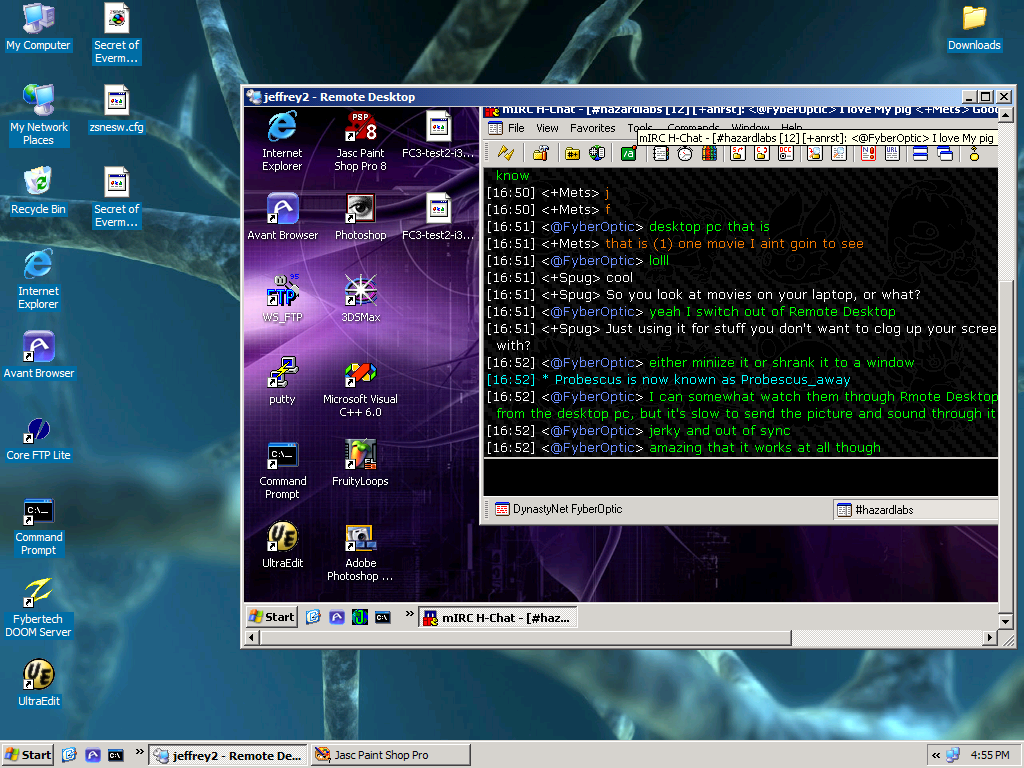Switch to the #hazardlabs switchbar tab

coord(916,509)
